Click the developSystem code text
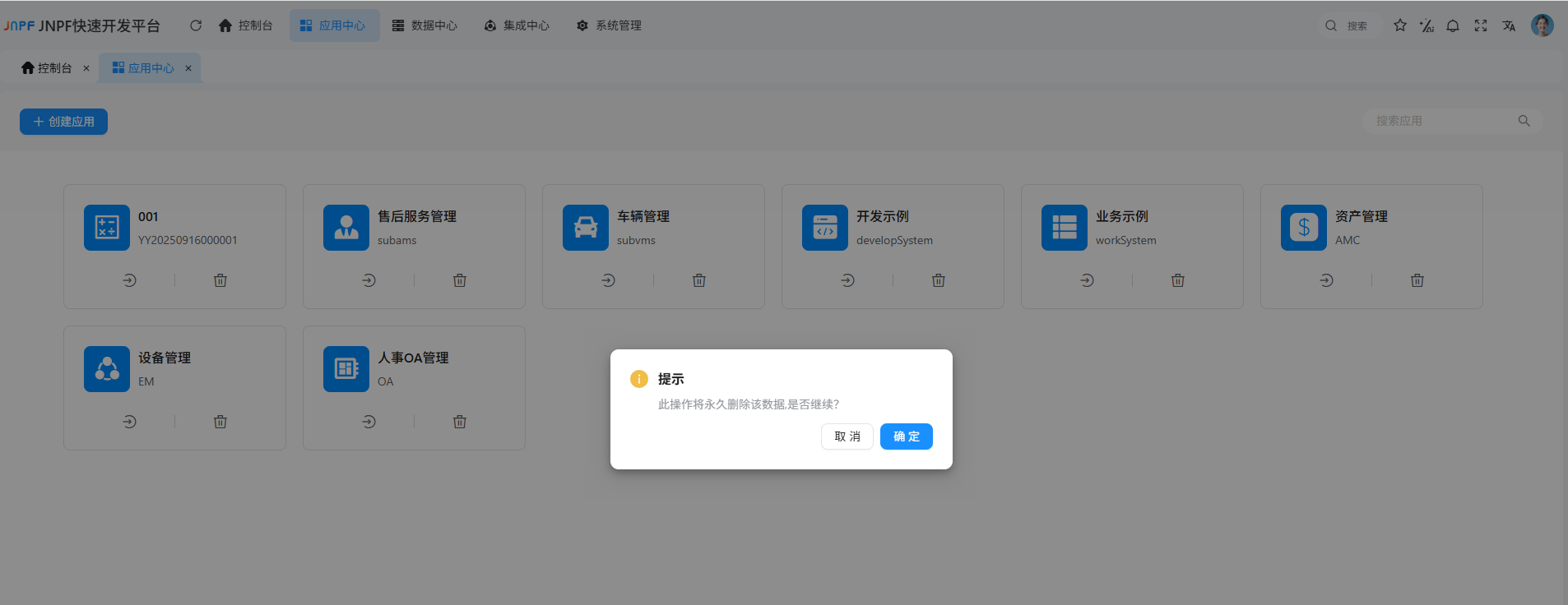The width and height of the screenshot is (1568, 605). click(894, 240)
